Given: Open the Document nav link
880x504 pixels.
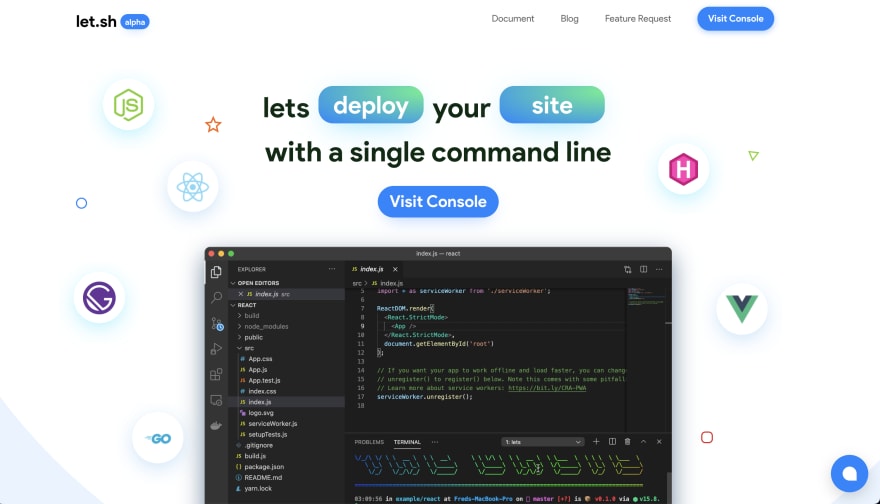Looking at the screenshot, I should 513,19.
